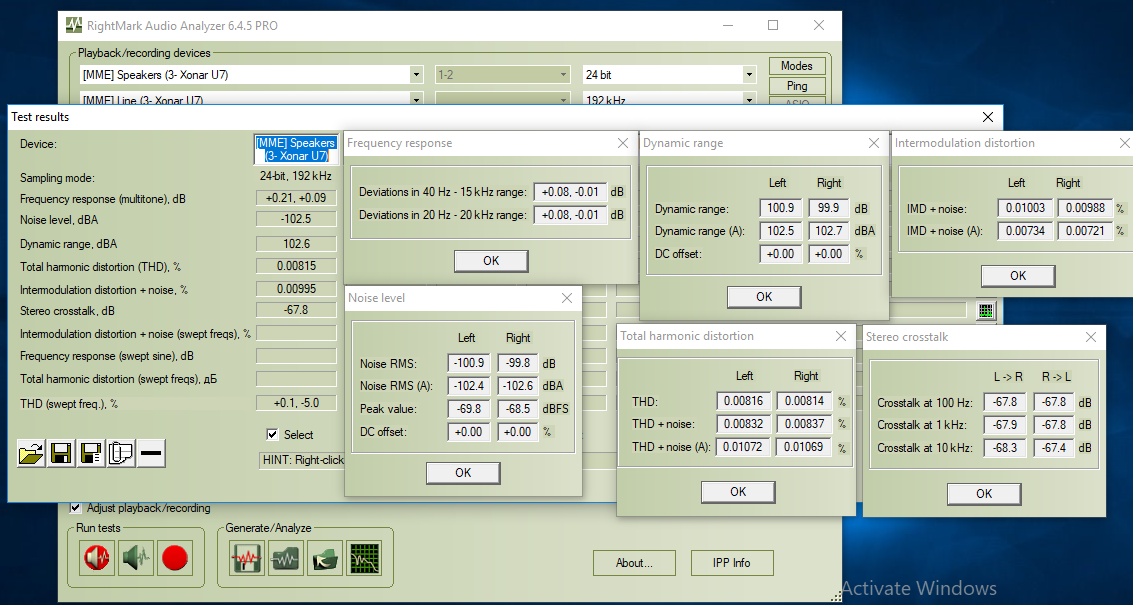Click the compare/copy results pages icon
This screenshot has height=605, width=1133.
tap(121, 453)
